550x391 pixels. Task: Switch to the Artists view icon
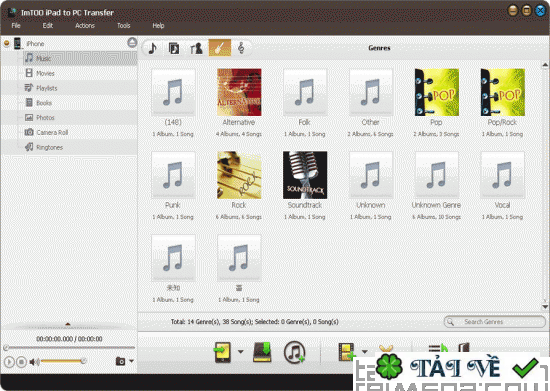(x=196, y=48)
